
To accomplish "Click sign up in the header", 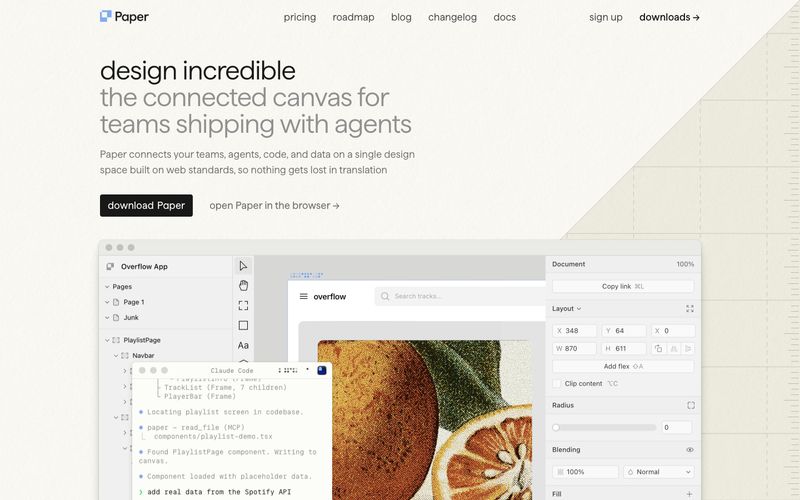I will 606,17.
